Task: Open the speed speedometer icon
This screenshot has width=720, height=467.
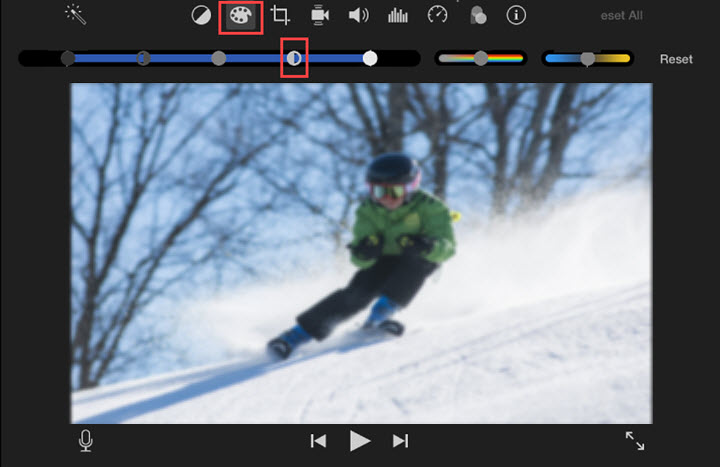Action: [x=437, y=15]
